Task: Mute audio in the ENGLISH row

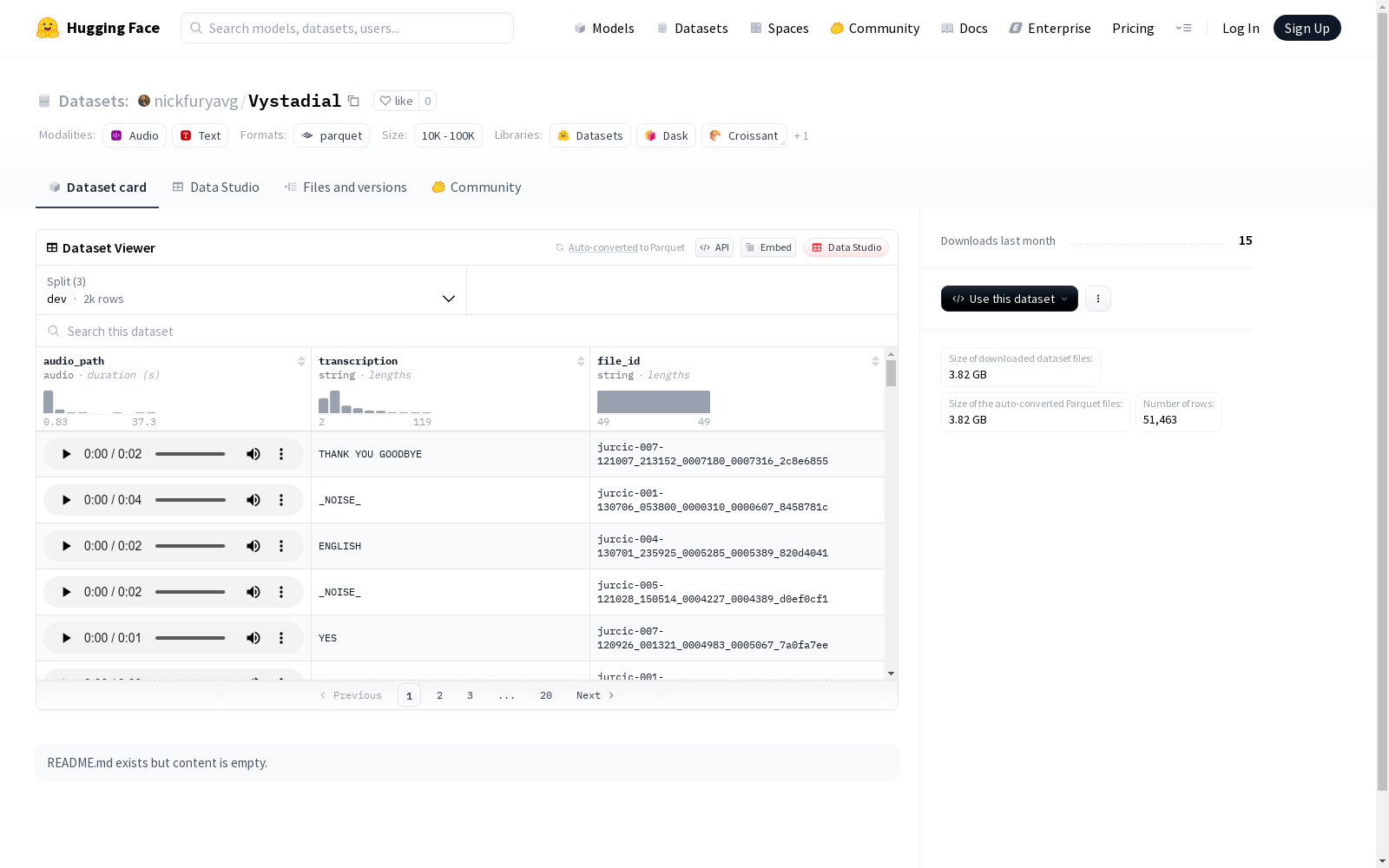Action: point(253,546)
